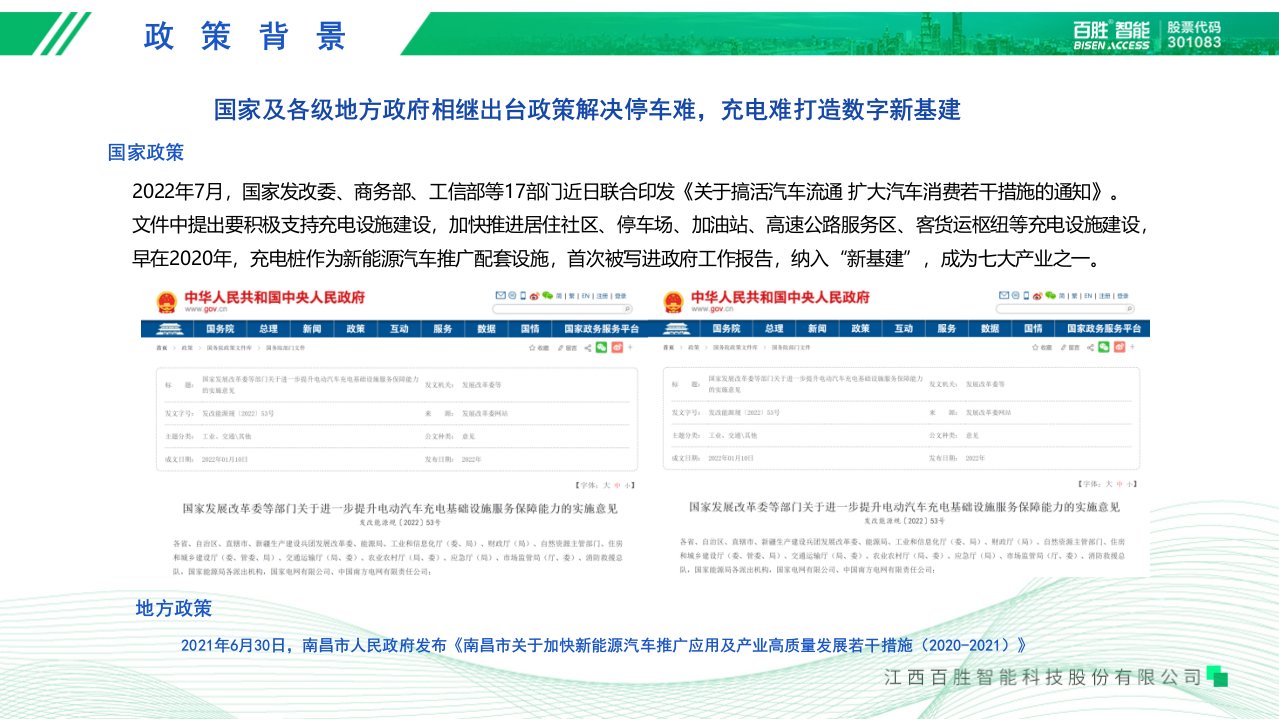Open 政策 menu in right webpage navigation
Screen dimensions: 1279x720
[x=859, y=329]
